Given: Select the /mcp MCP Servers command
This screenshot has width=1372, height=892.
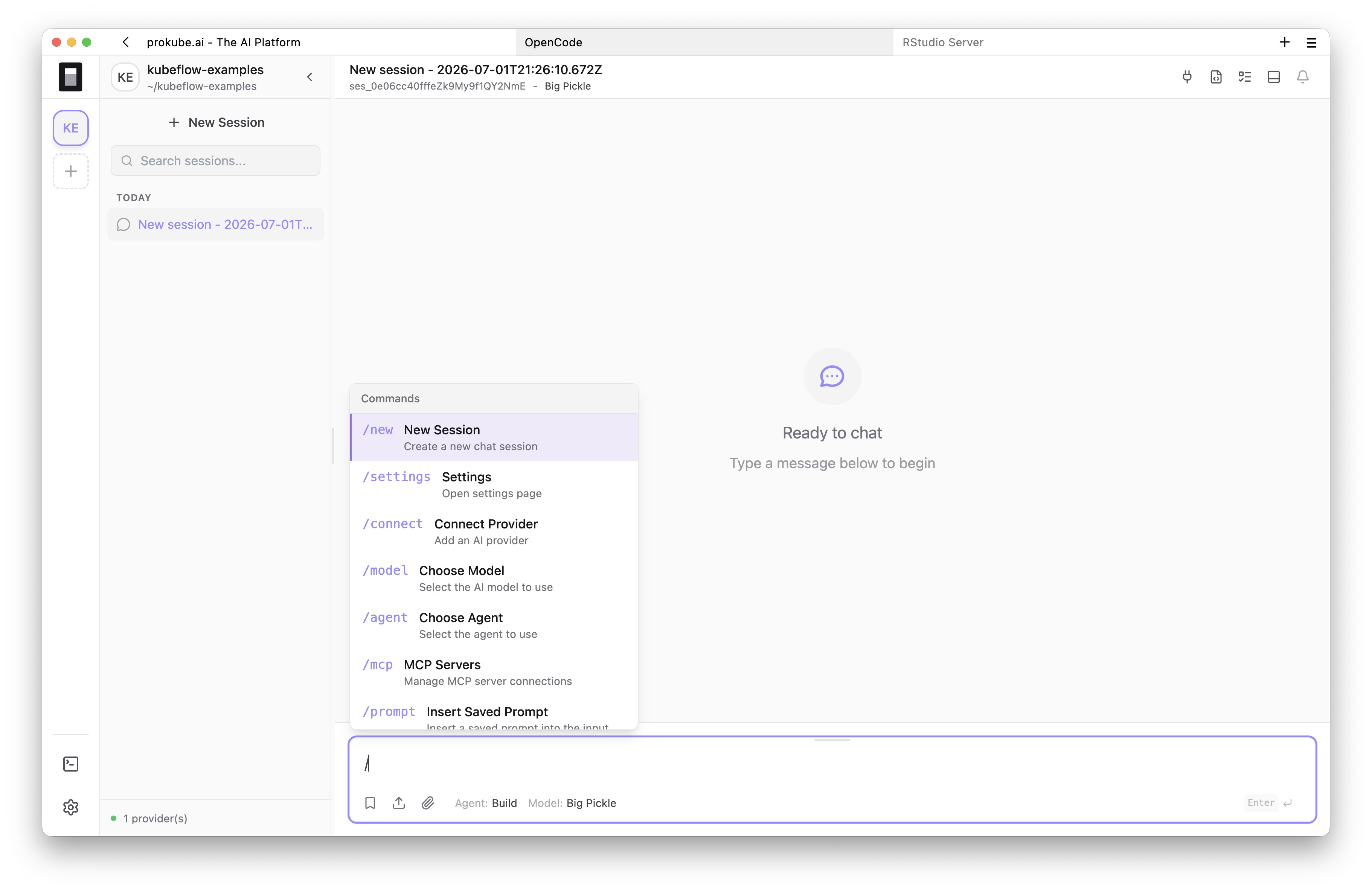Looking at the screenshot, I should [494, 672].
